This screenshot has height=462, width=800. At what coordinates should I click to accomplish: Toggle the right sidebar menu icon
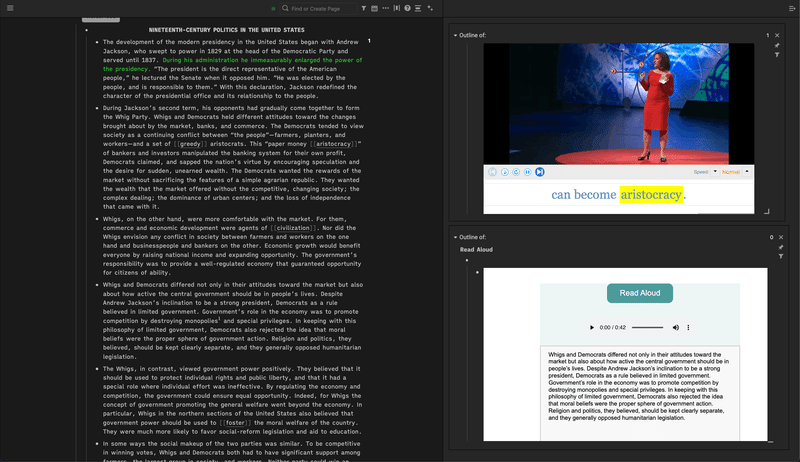pyautogui.click(x=792, y=8)
